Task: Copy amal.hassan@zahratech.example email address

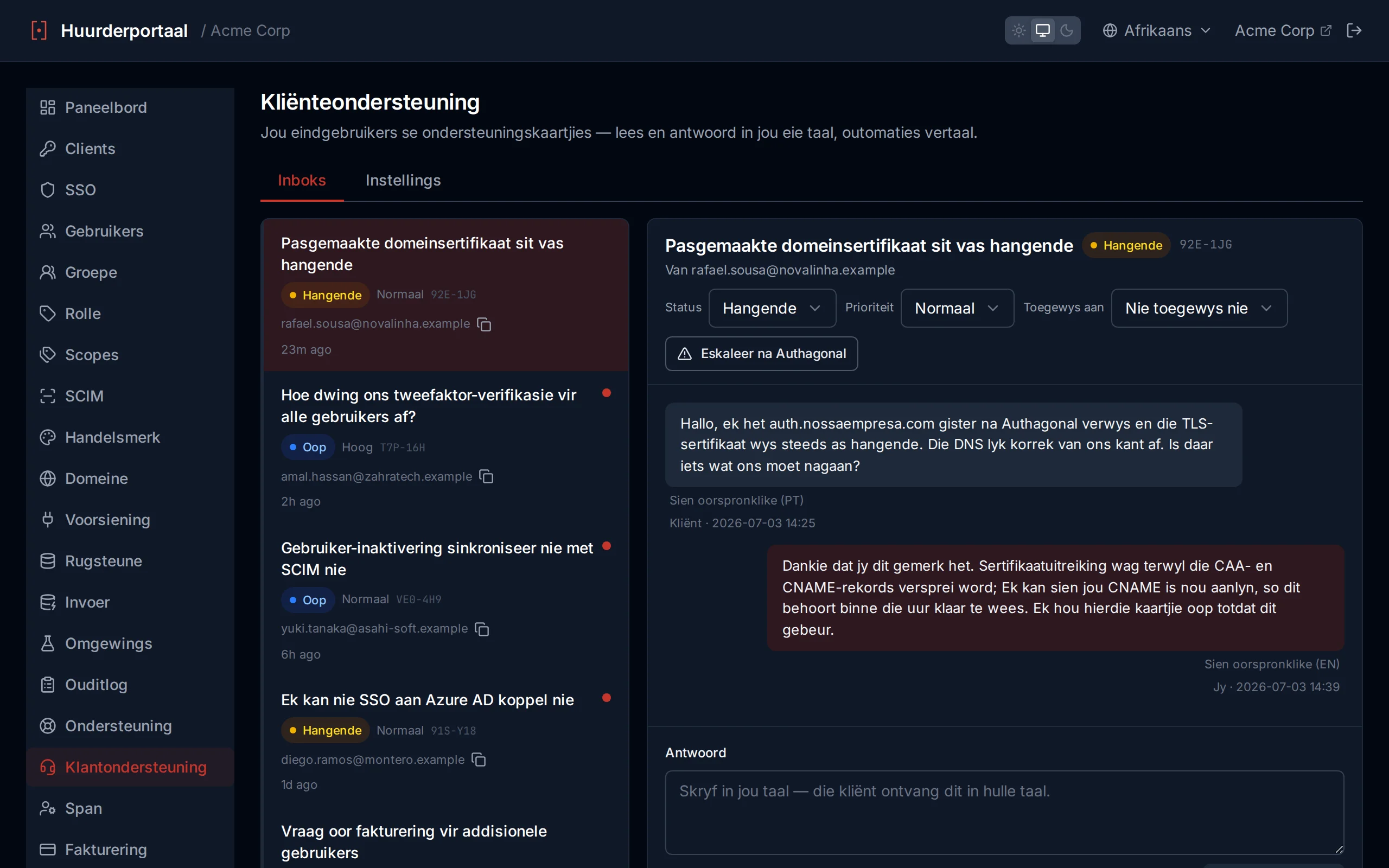Action: [x=486, y=476]
